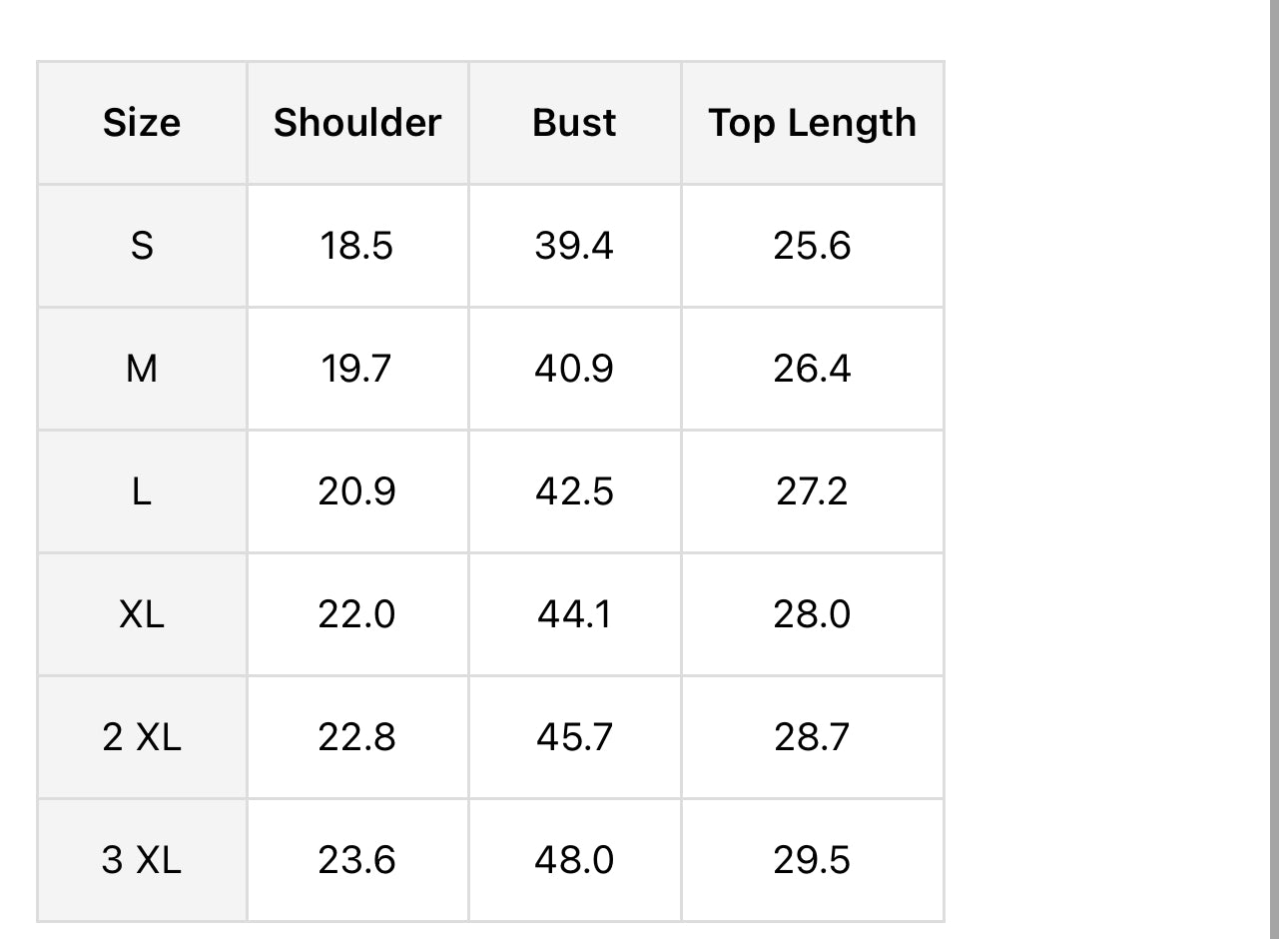The width and height of the screenshot is (1288, 939).
Task: Click top length value 27.2
Action: pyautogui.click(x=812, y=491)
